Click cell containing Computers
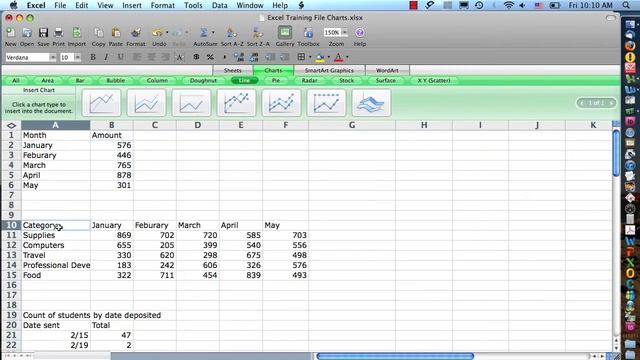The image size is (640, 360). coord(56,245)
